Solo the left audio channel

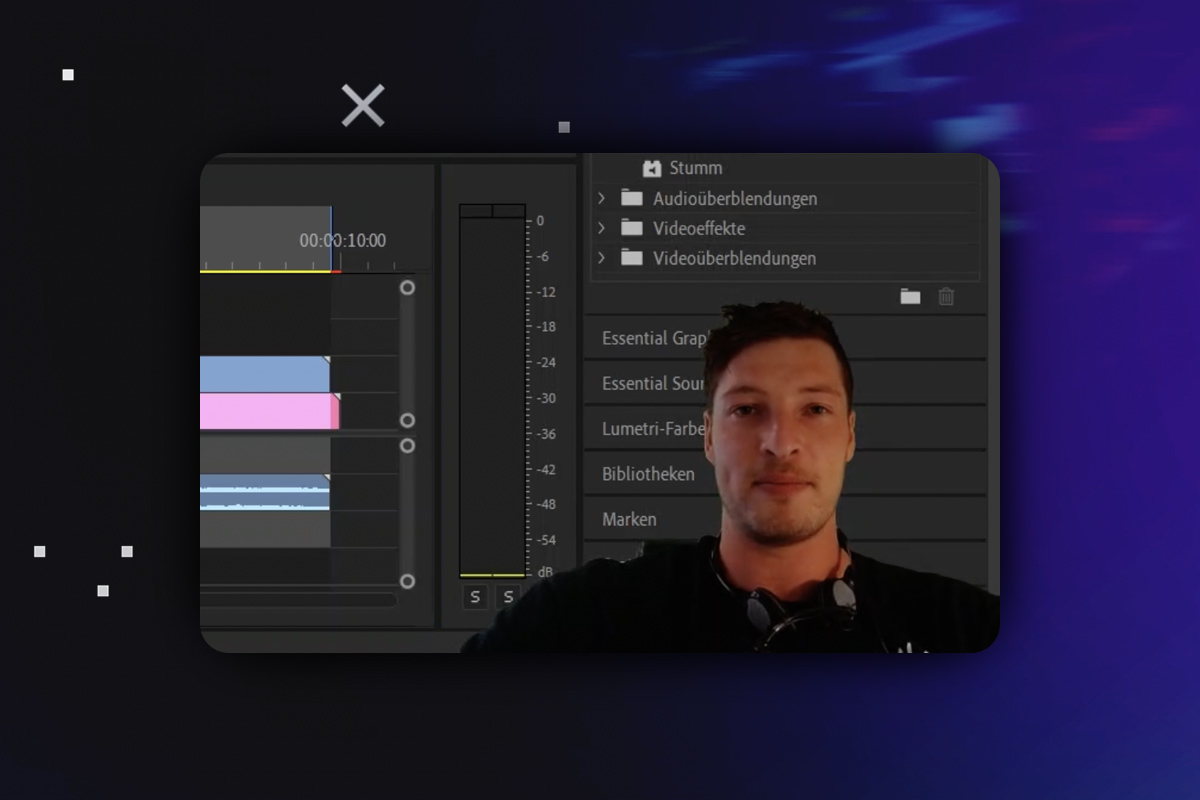[475, 597]
